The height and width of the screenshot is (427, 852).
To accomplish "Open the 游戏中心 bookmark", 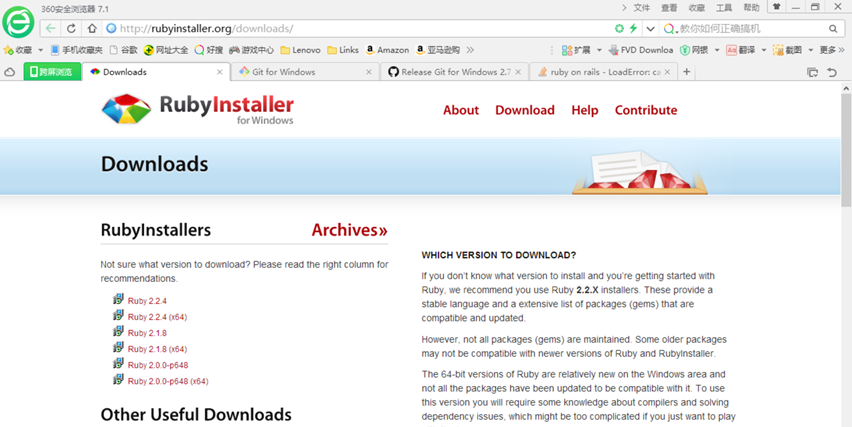I will (252, 50).
